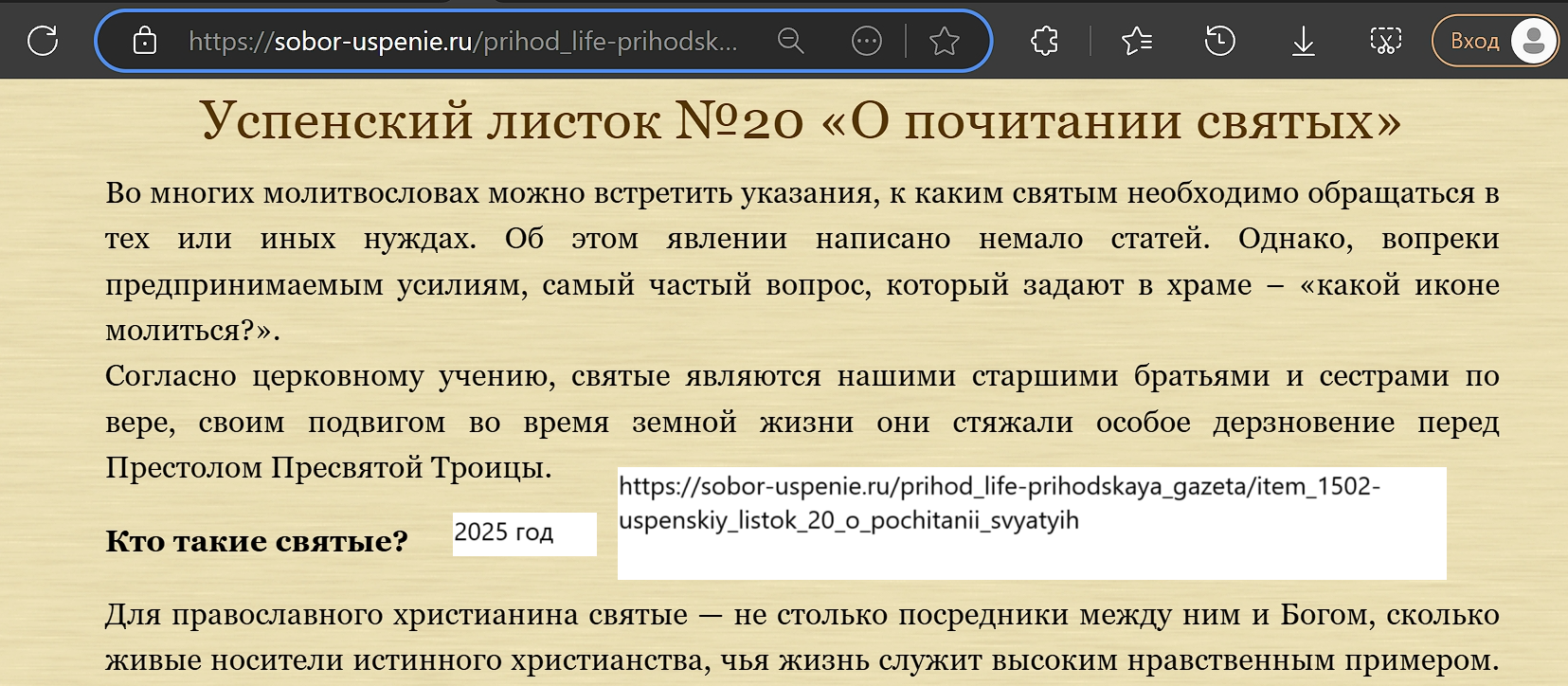Click the Вход sign-in button
Viewport: 1568px width, 686px height.
click(1474, 41)
